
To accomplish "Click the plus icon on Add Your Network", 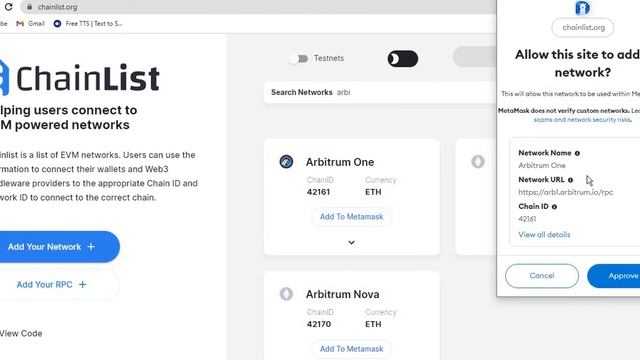I will pyautogui.click(x=91, y=247).
